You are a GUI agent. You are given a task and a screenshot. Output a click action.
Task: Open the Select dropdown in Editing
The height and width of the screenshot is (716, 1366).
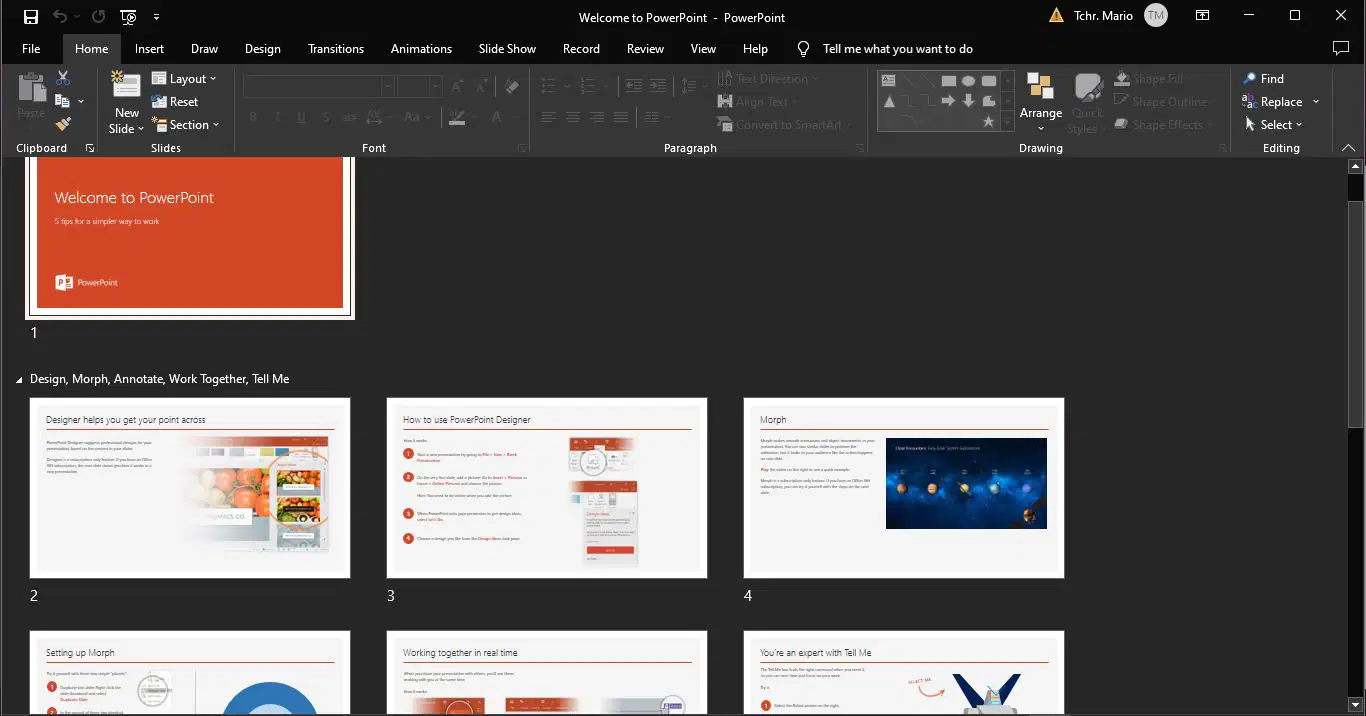pos(1273,125)
